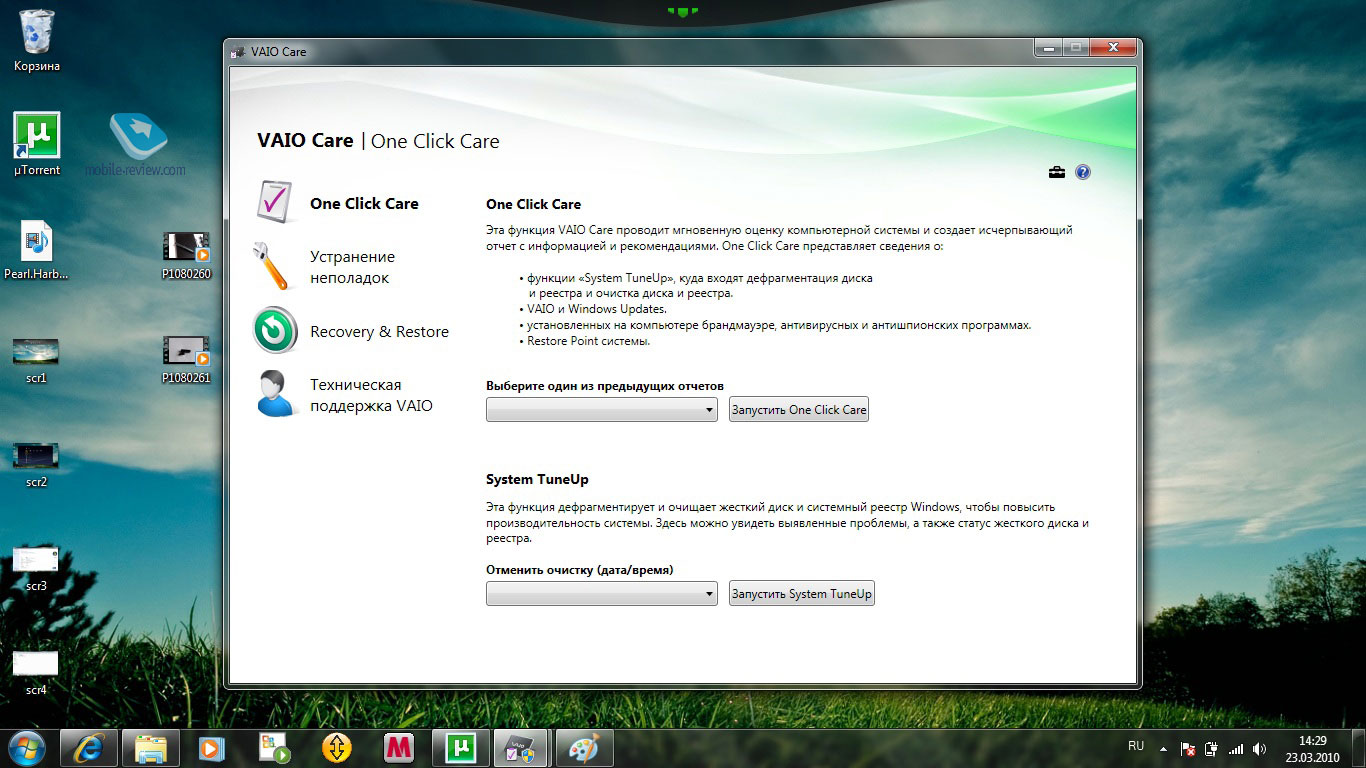
Task: Launch Windows Media Player from the taskbar
Action: [x=213, y=748]
